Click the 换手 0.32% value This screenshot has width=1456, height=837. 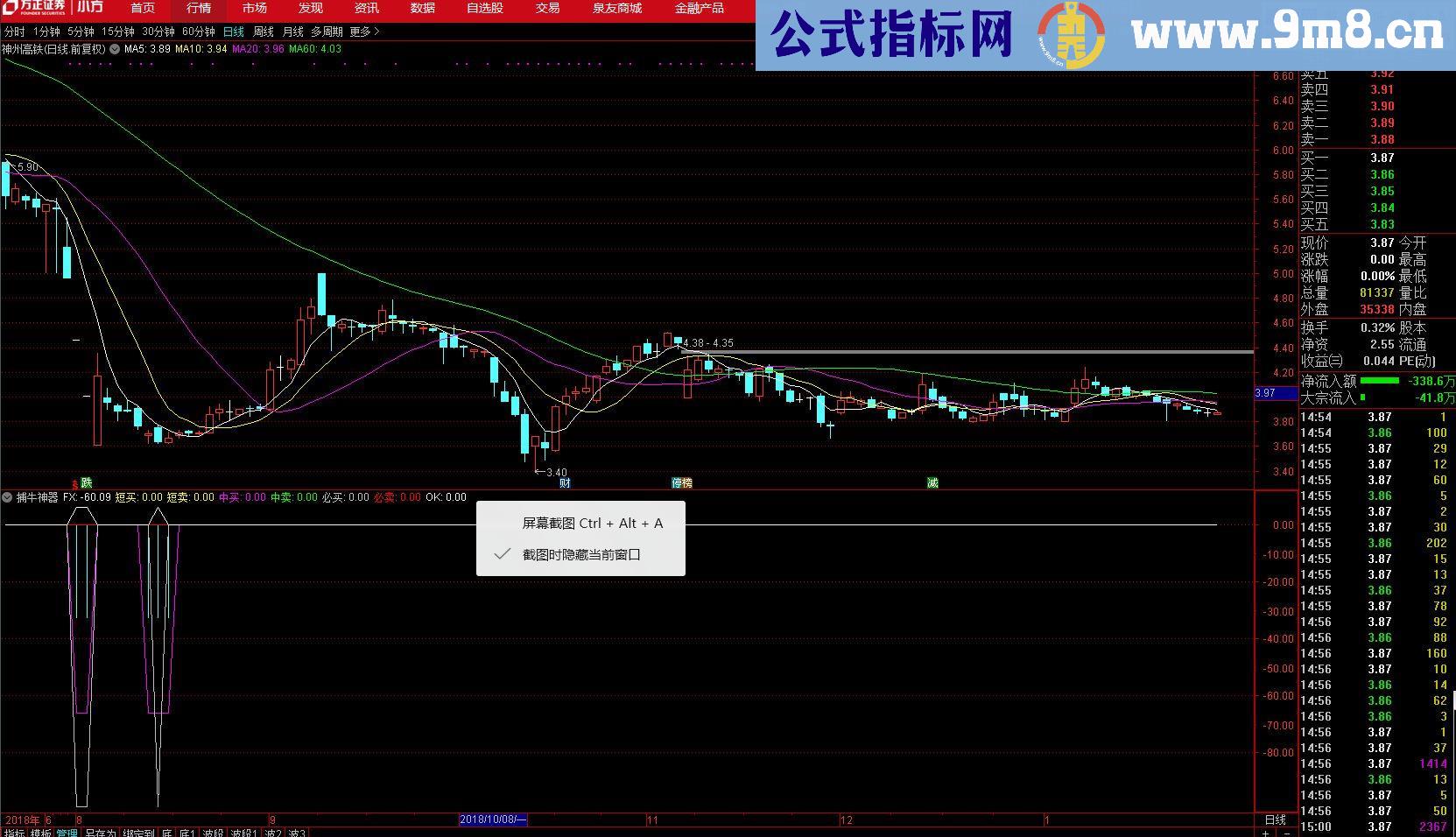[1377, 327]
